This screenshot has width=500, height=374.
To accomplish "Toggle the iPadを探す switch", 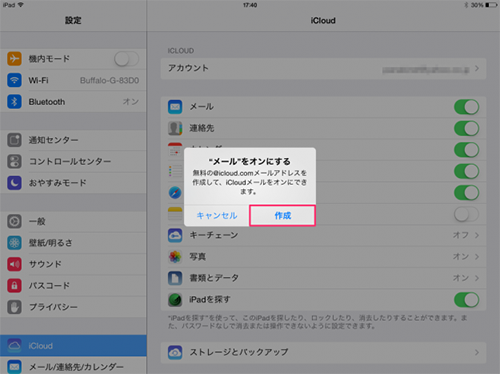I will click(467, 299).
